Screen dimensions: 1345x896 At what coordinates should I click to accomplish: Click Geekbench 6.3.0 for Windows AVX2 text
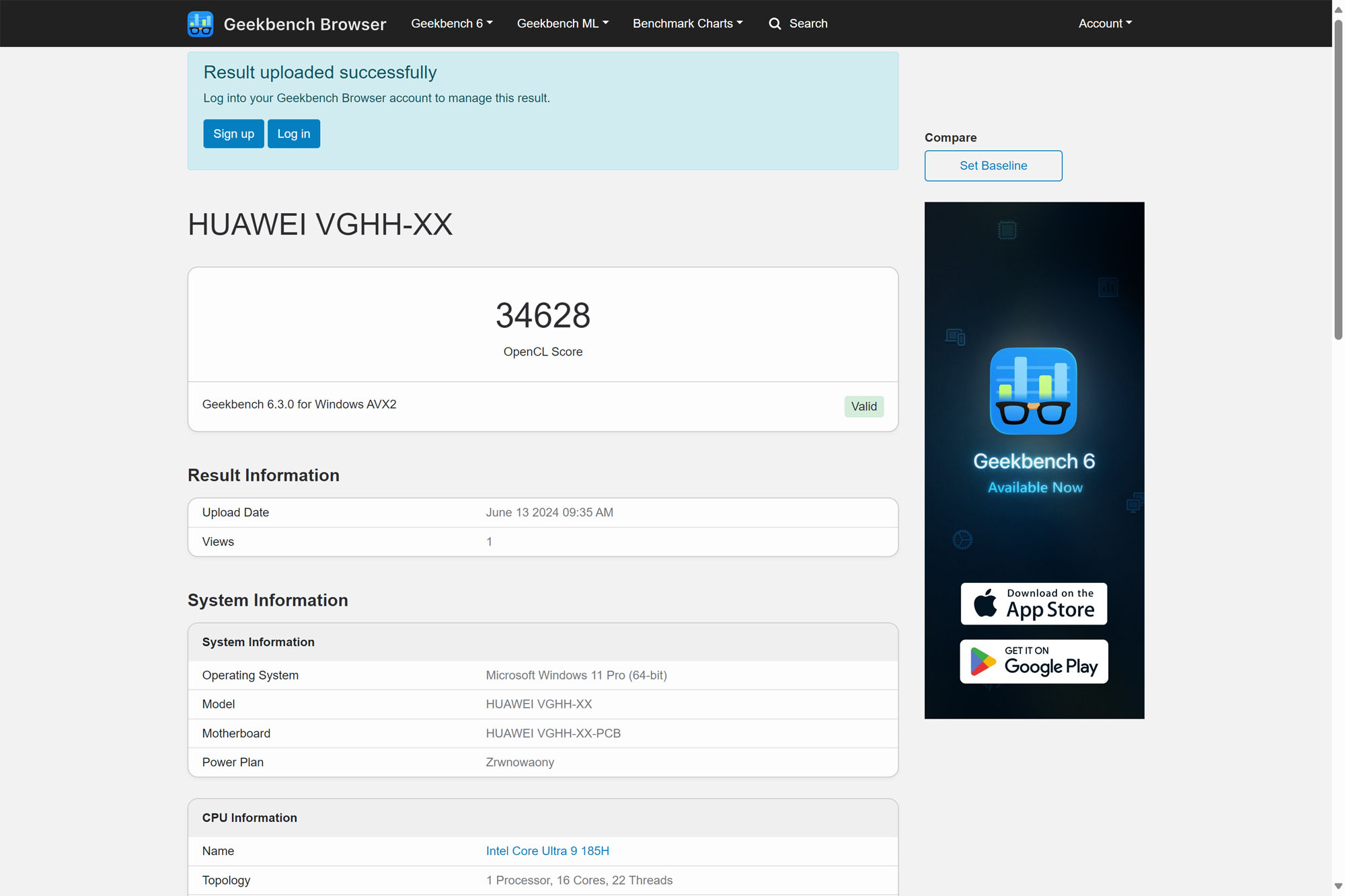299,404
